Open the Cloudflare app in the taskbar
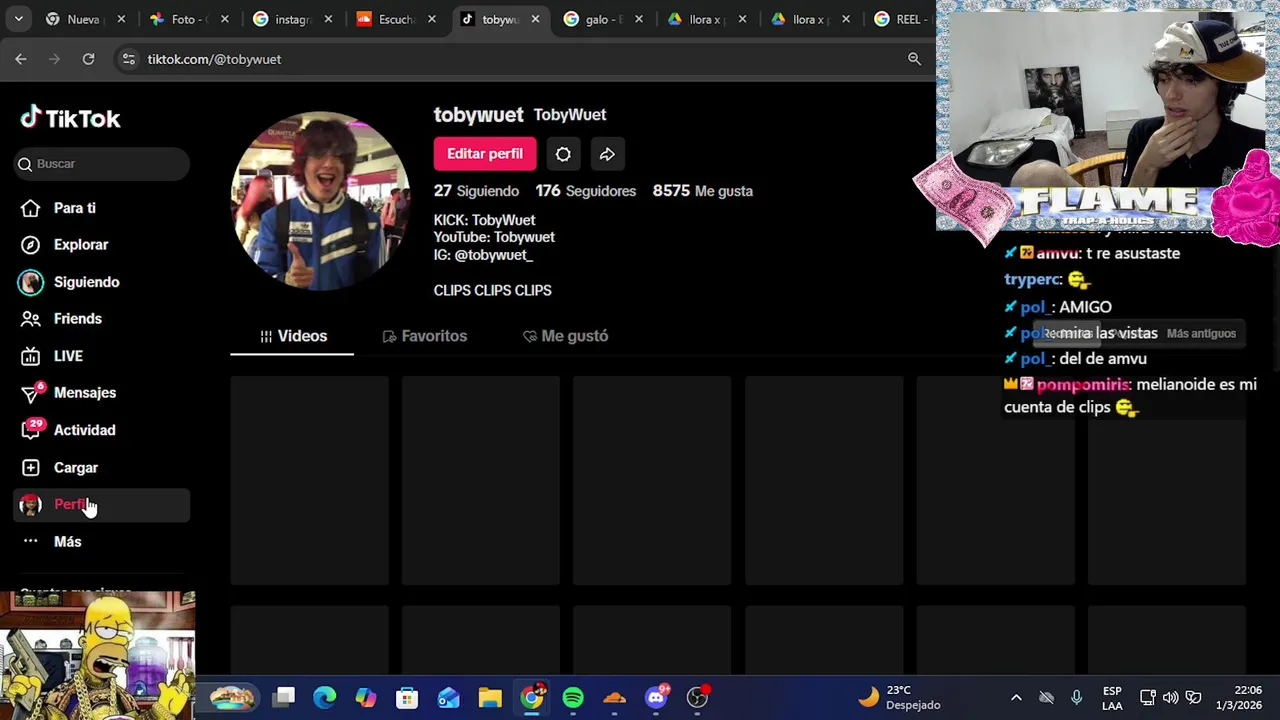The width and height of the screenshot is (1280, 720). coord(614,697)
